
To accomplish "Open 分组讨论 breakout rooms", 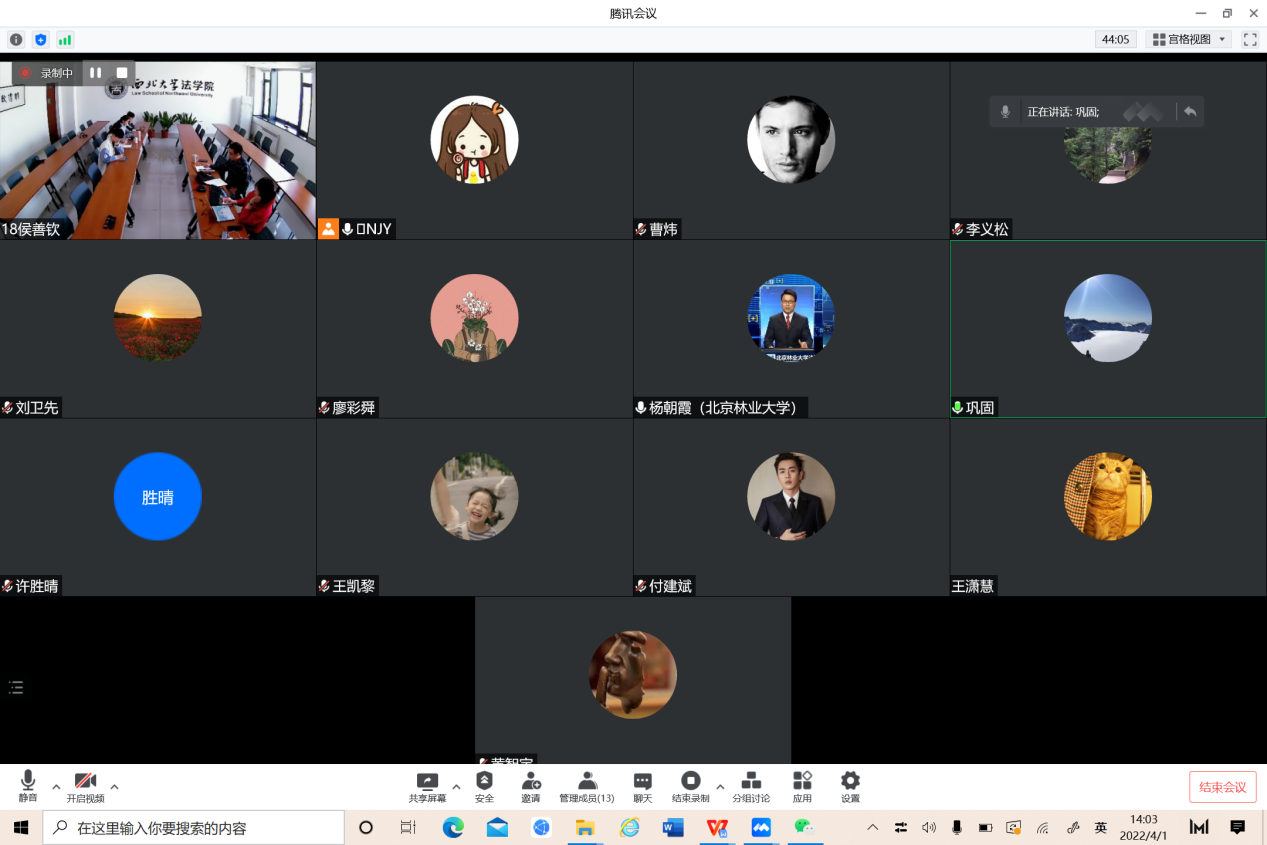I will [751, 786].
